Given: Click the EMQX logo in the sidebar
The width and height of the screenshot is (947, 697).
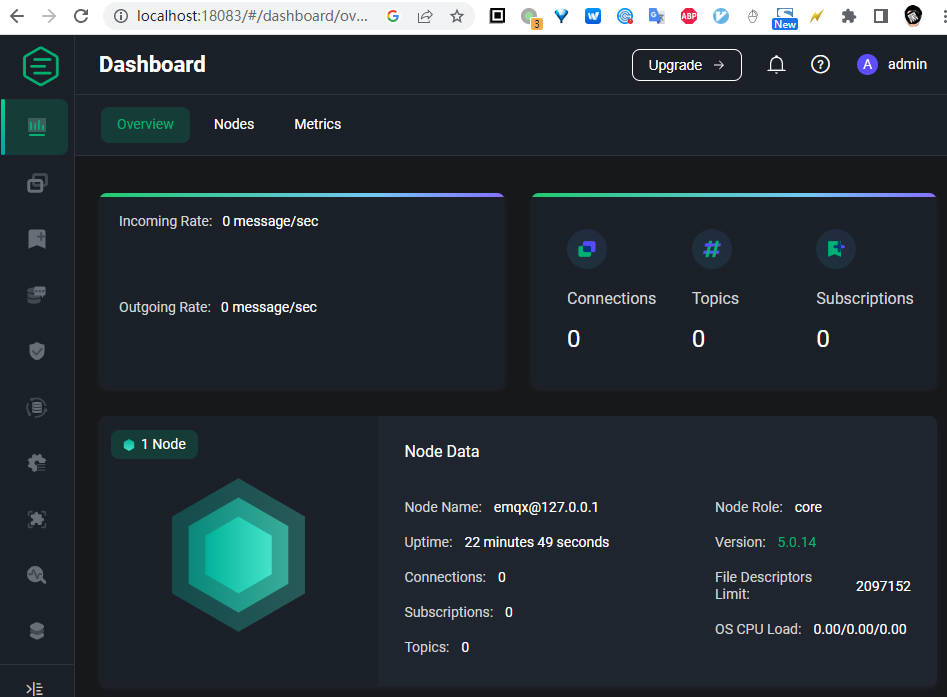Looking at the screenshot, I should [41, 66].
